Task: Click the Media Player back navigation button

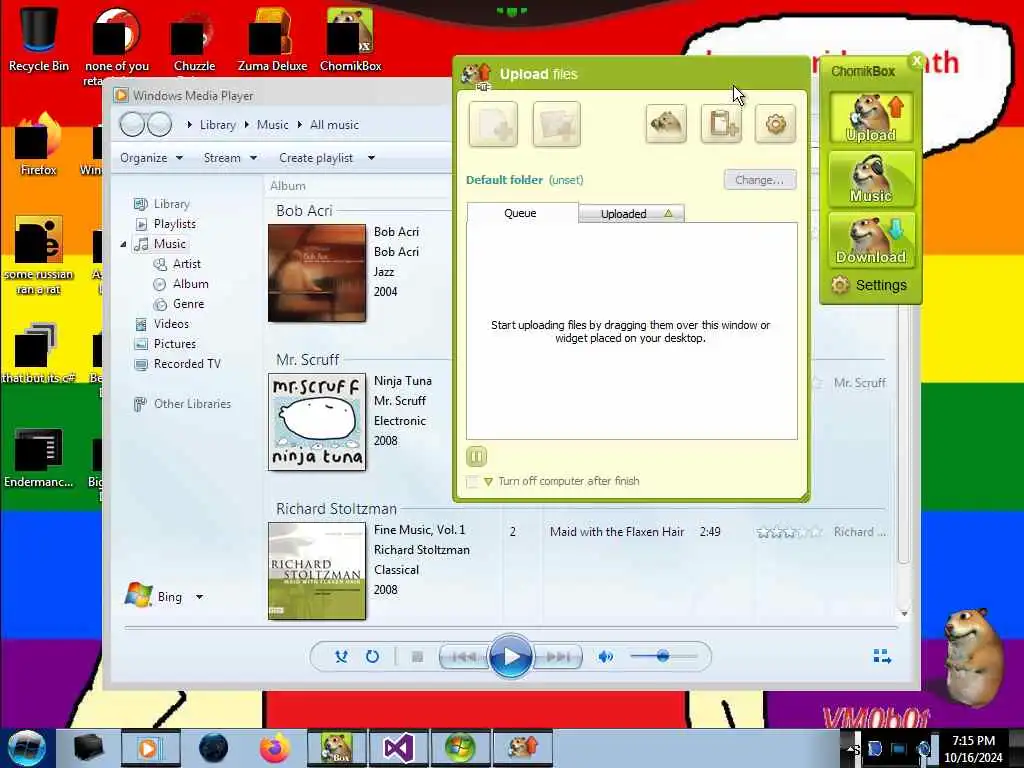Action: (132, 124)
